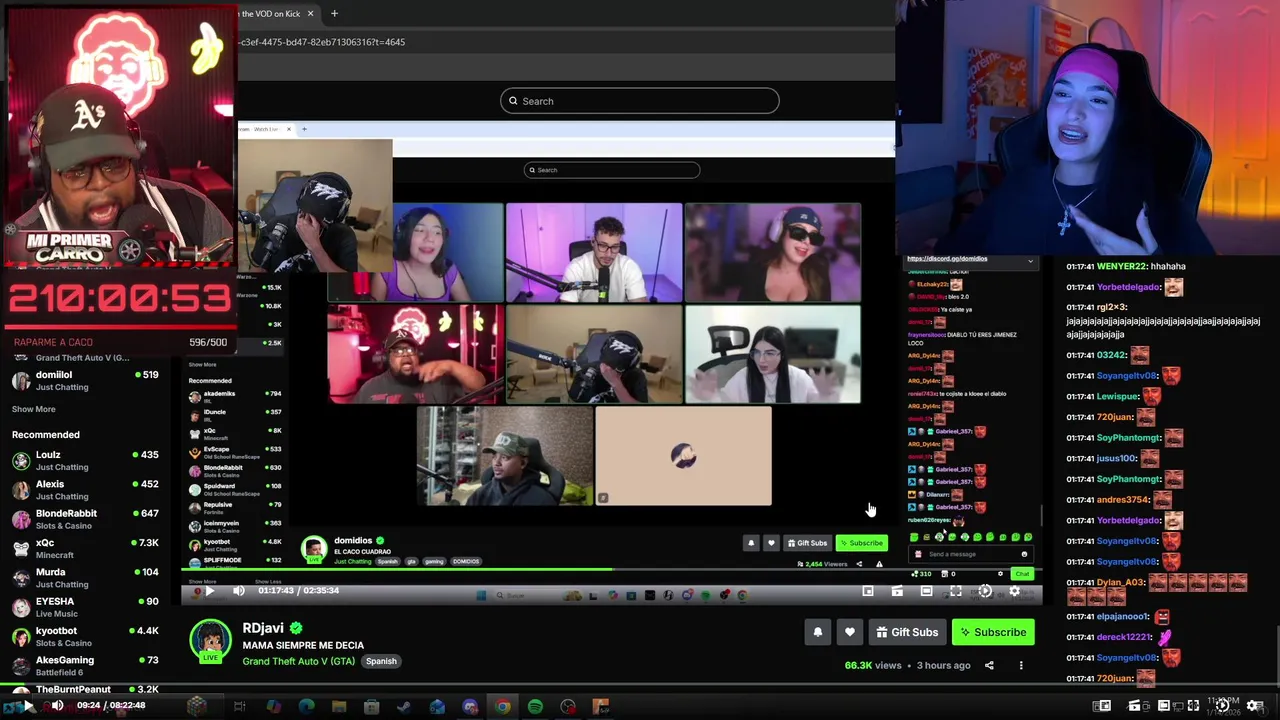Open the three-dot menu next to share

[1021, 665]
